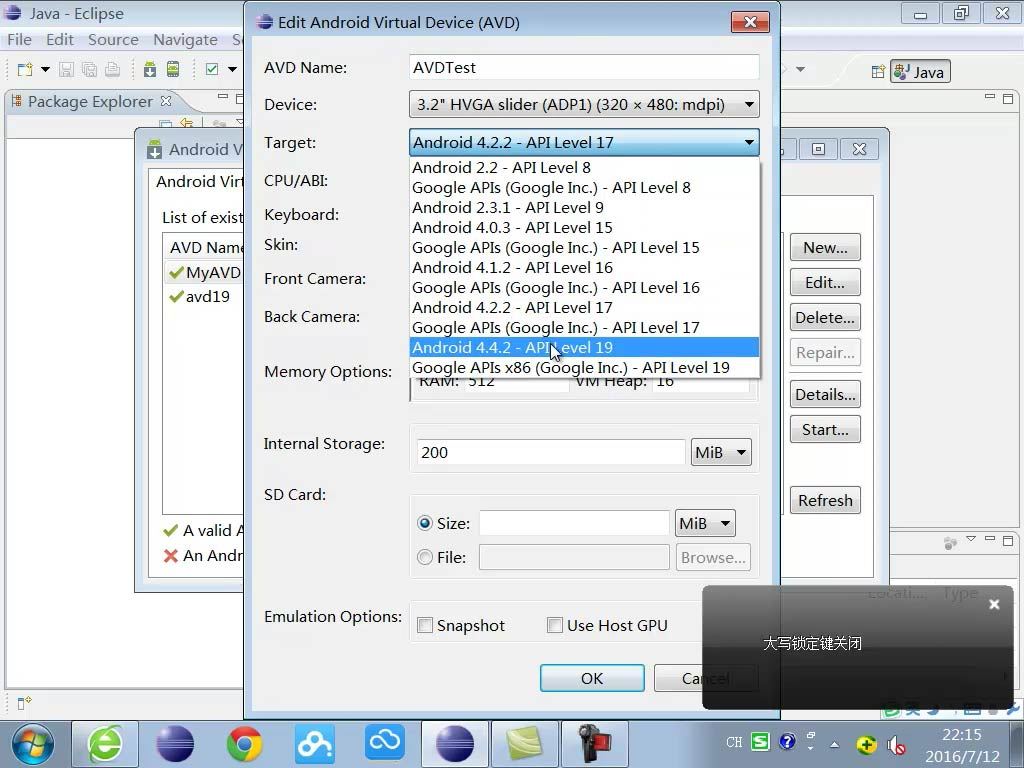The image size is (1024, 768).
Task: Open the blue cloud sync taskbar icon
Action: pos(385,744)
